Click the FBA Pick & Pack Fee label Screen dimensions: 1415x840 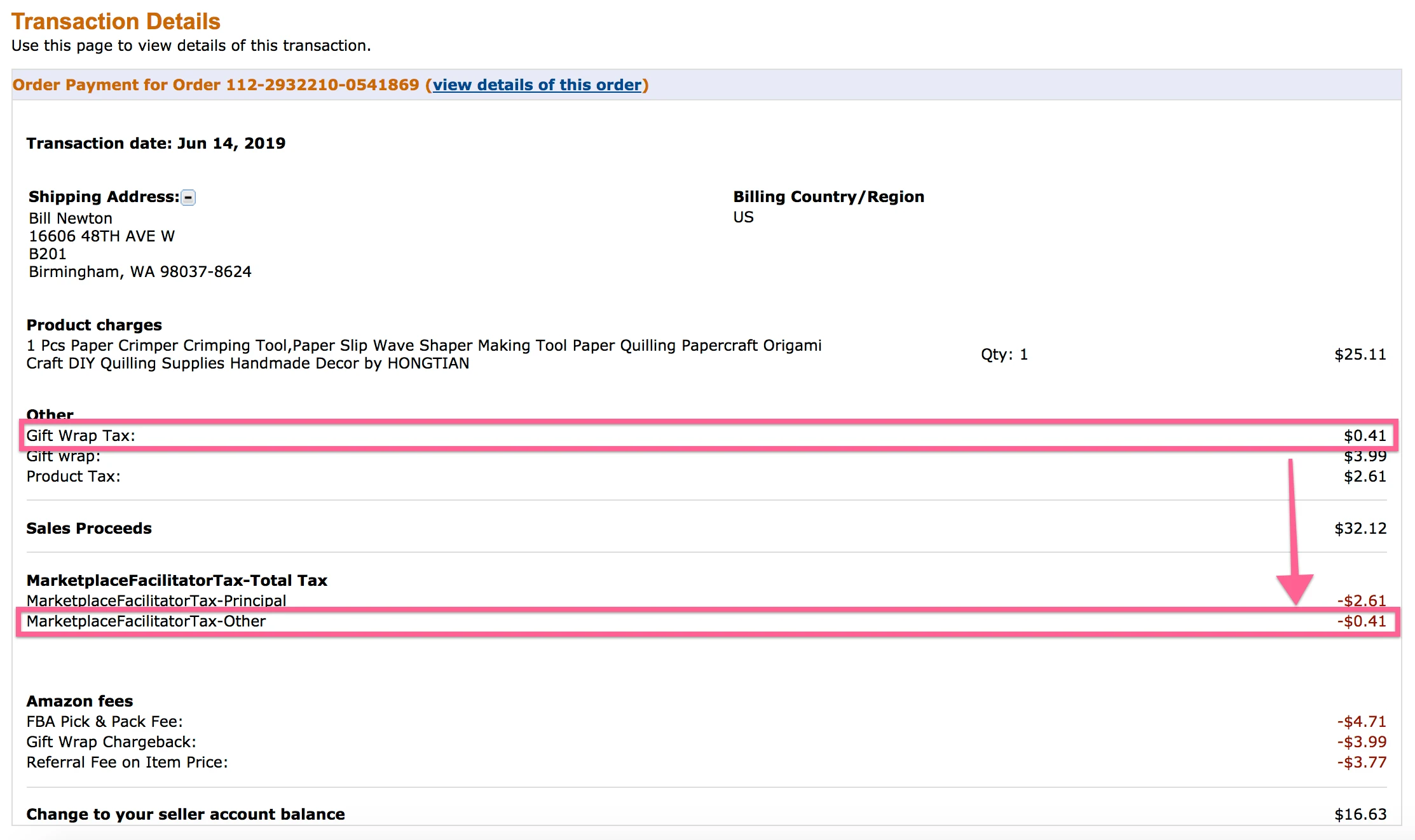coord(104,722)
